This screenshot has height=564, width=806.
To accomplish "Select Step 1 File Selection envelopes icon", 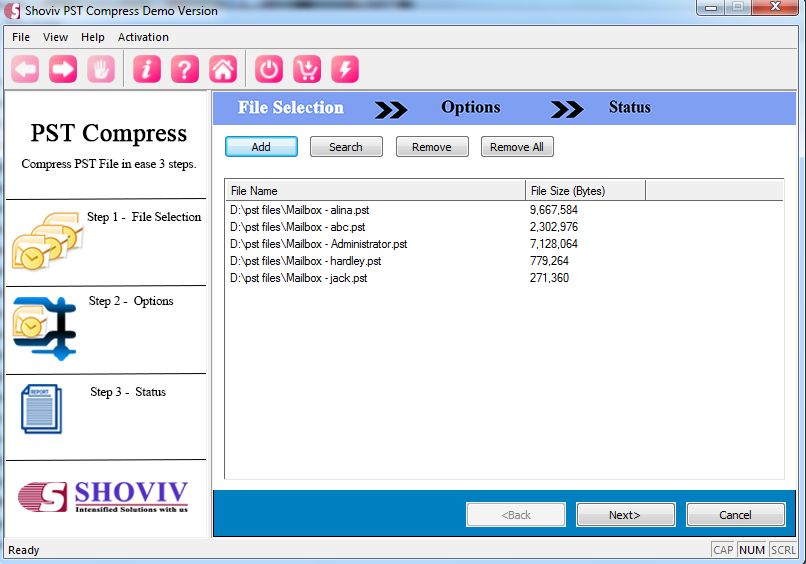I will [x=47, y=241].
